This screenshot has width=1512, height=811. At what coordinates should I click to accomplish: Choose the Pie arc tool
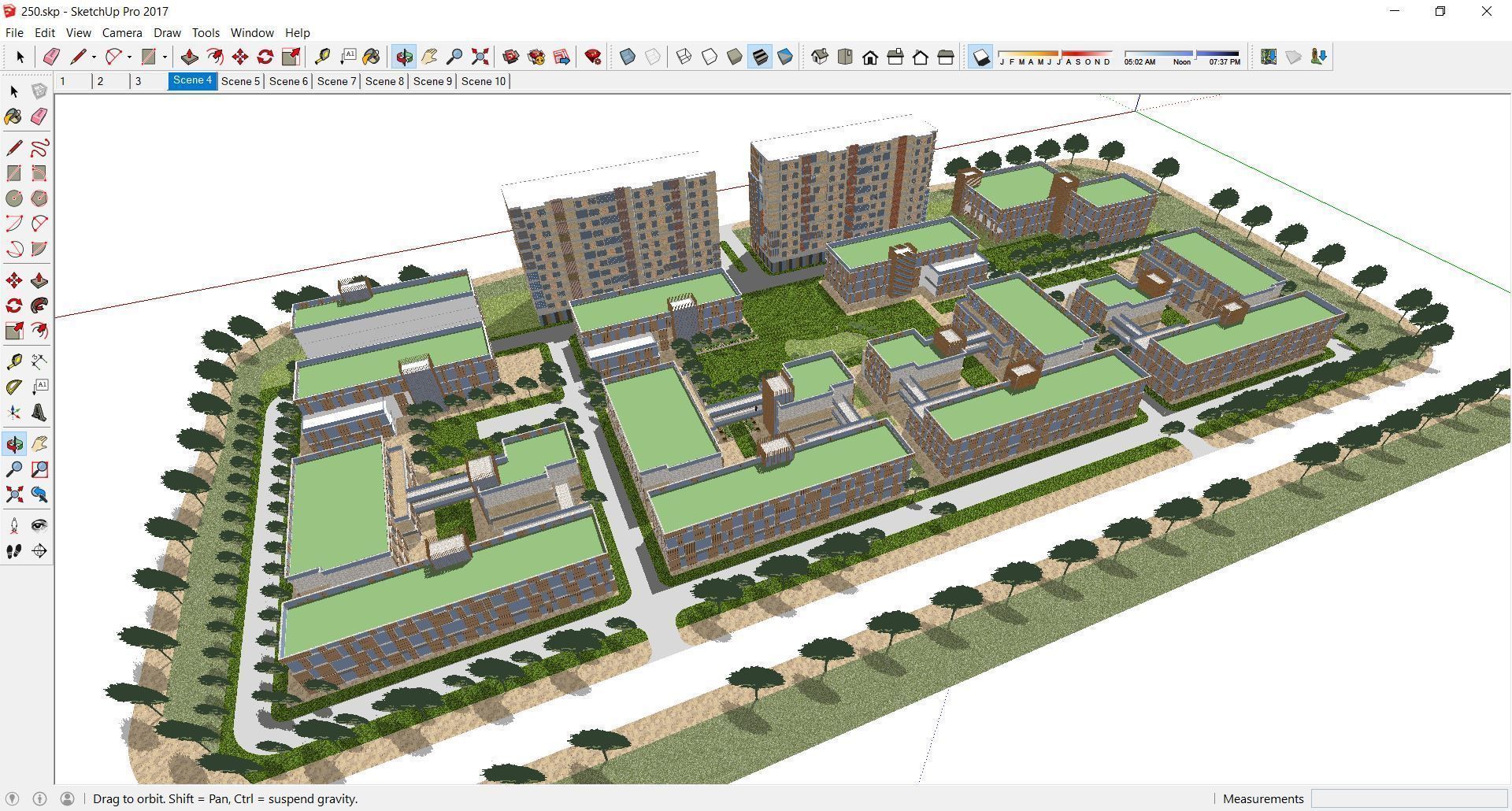[x=39, y=249]
